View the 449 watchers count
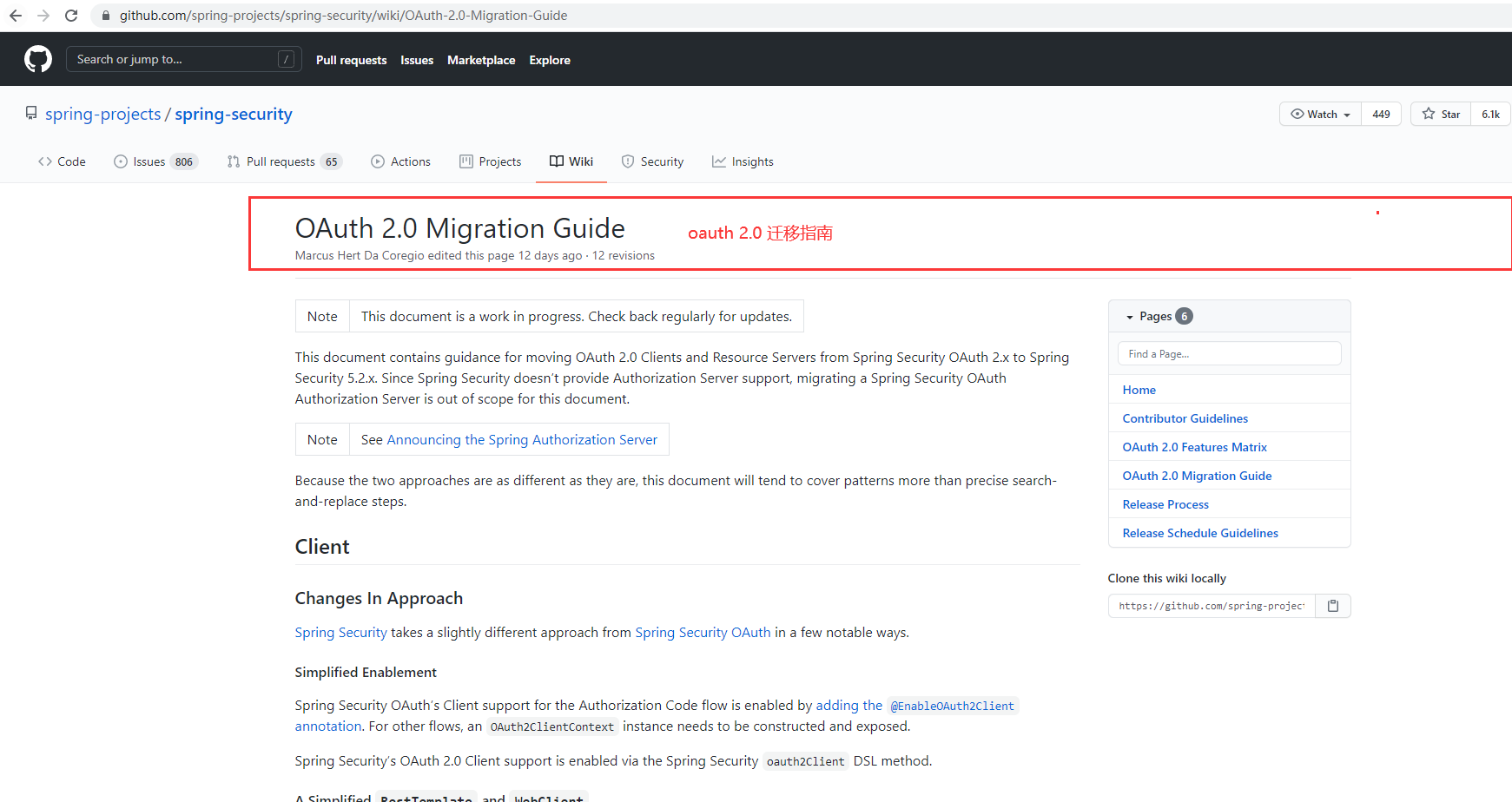 1381,114
